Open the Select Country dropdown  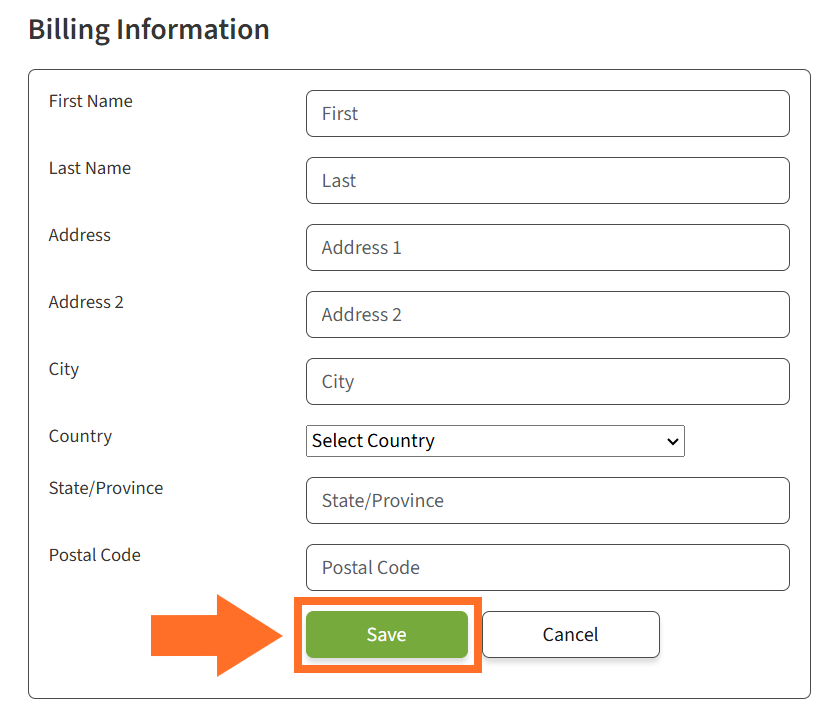(x=495, y=441)
